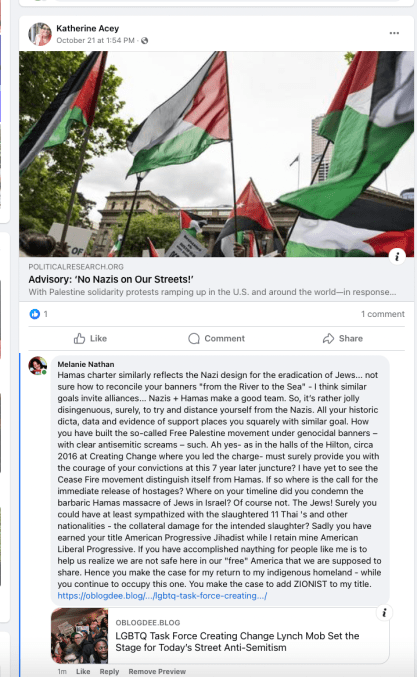Open the Katherine Acey profile name link
Image resolution: width=417 pixels, height=677 pixels.
point(88,28)
